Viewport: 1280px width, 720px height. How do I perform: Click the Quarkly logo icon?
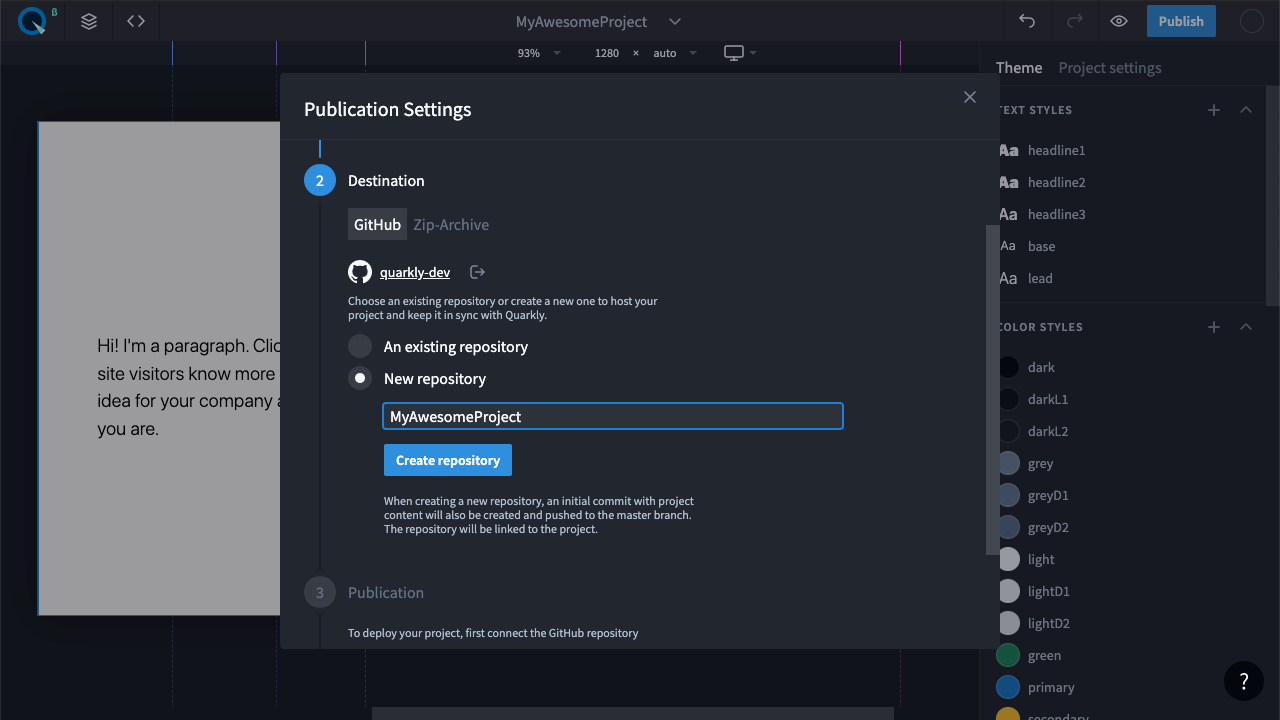click(32, 21)
